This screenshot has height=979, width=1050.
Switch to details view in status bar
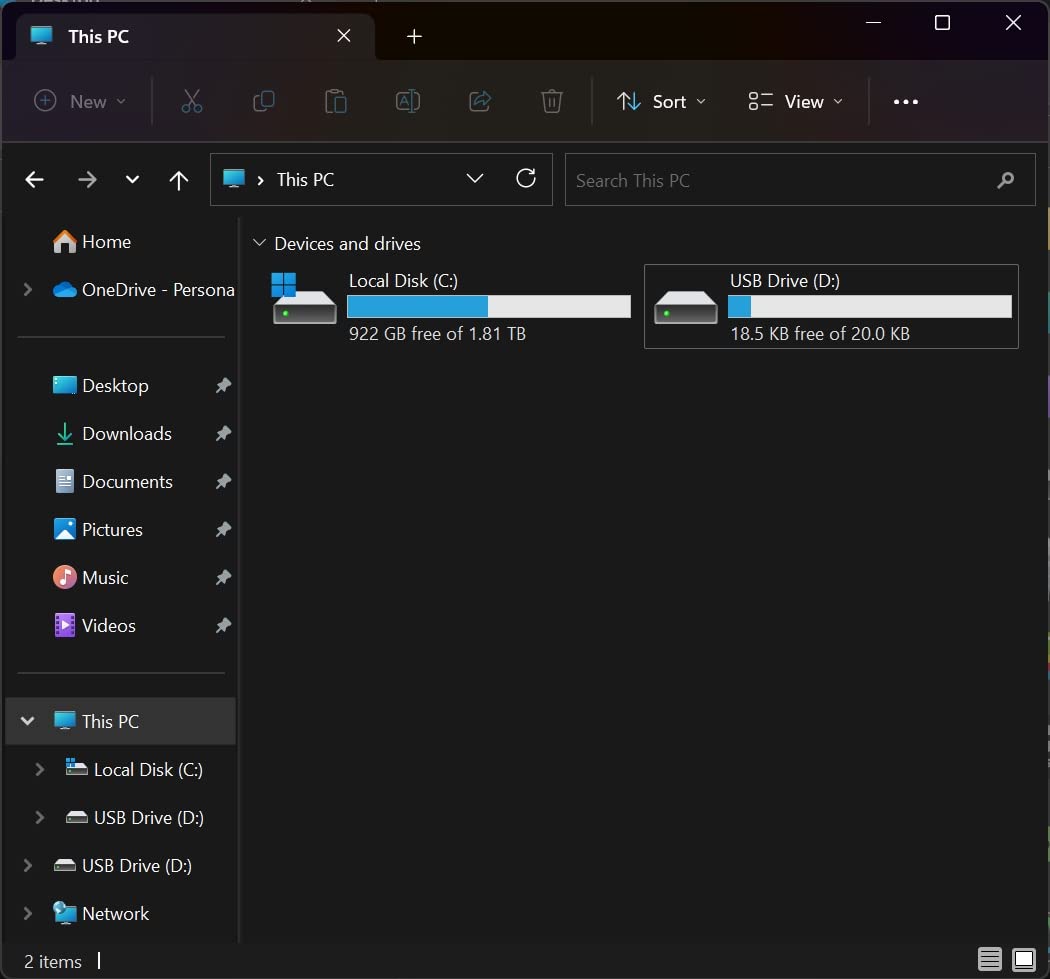(989, 960)
